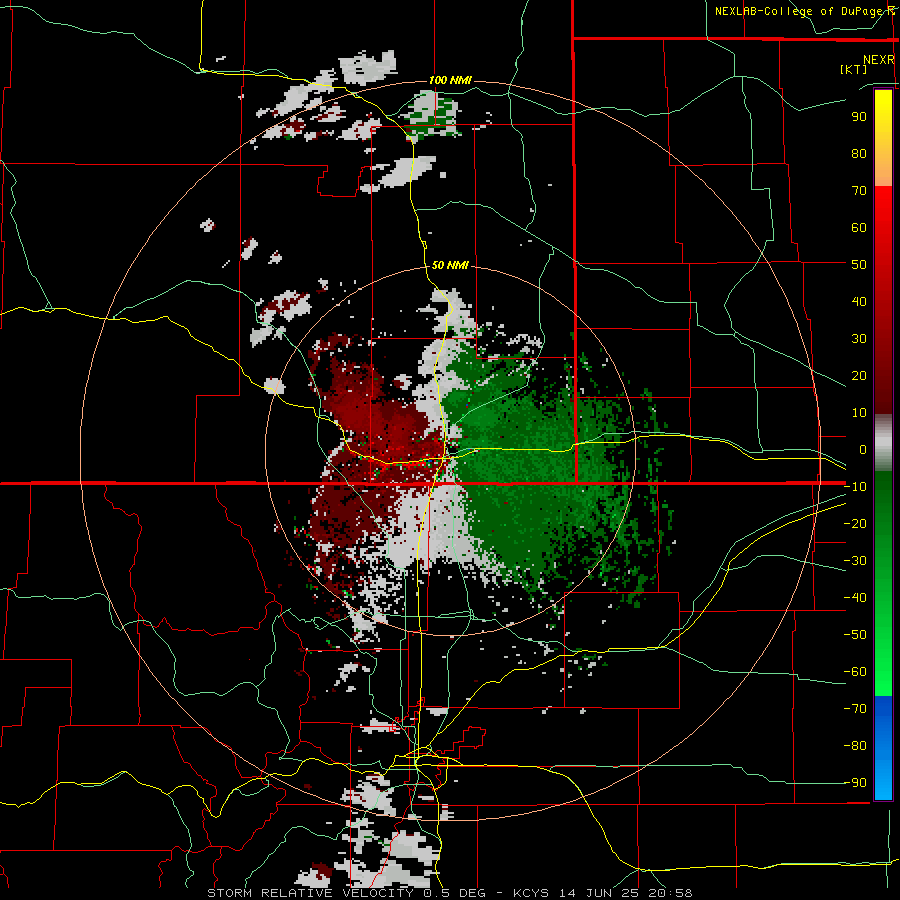Click the [KT] units label
900x900 pixels.
tap(854, 69)
